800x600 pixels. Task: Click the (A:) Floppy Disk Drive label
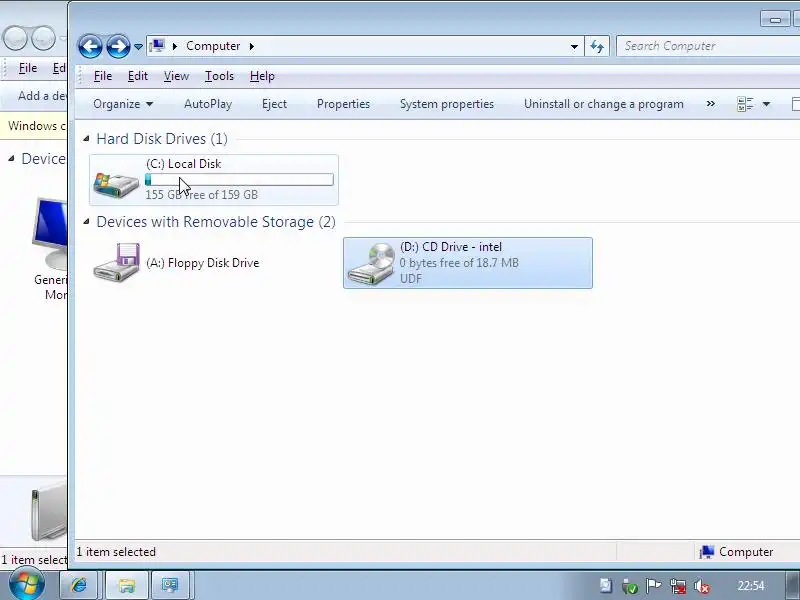(x=203, y=263)
